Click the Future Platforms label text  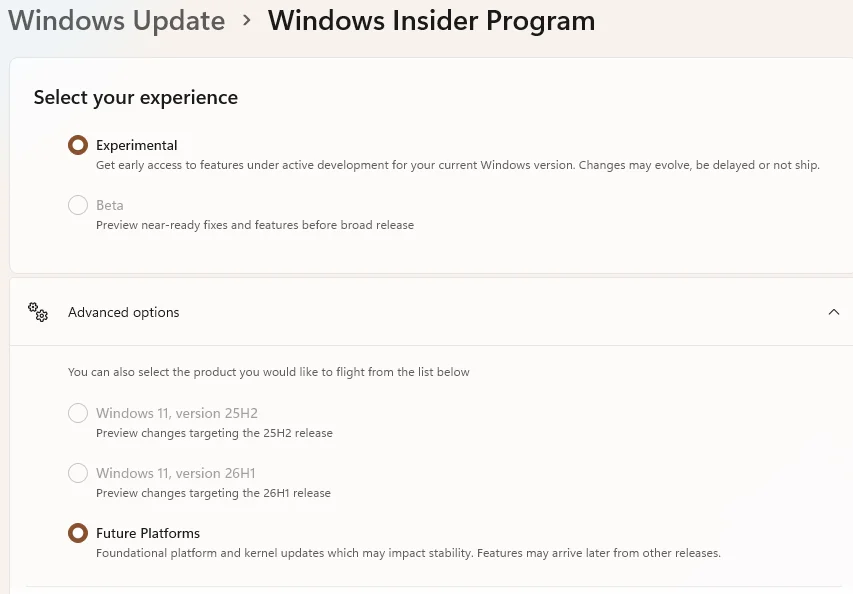click(148, 533)
